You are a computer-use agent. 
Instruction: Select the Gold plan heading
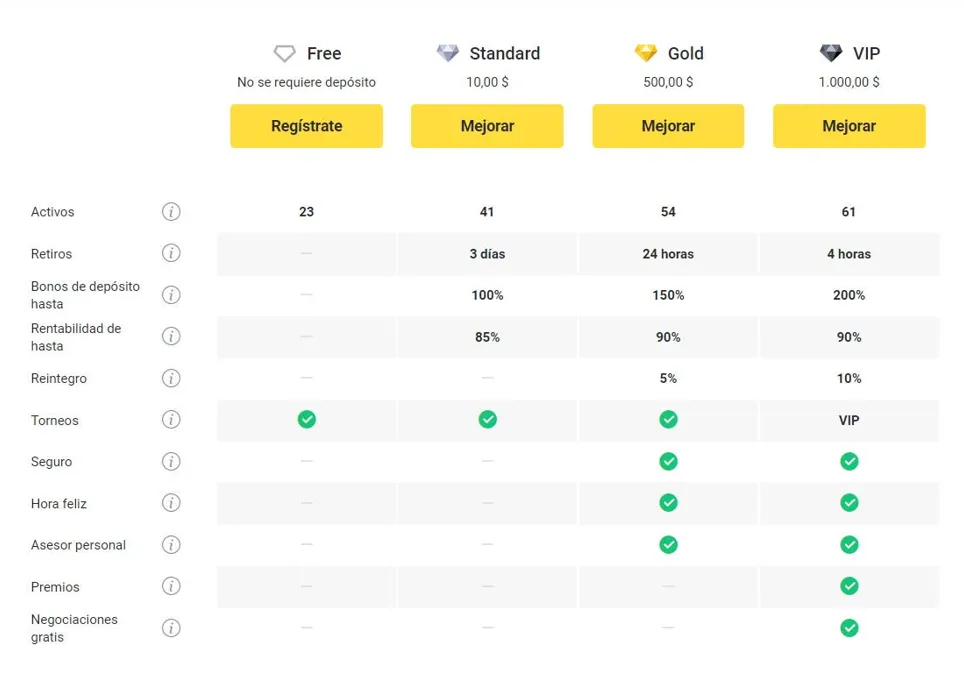coord(685,54)
